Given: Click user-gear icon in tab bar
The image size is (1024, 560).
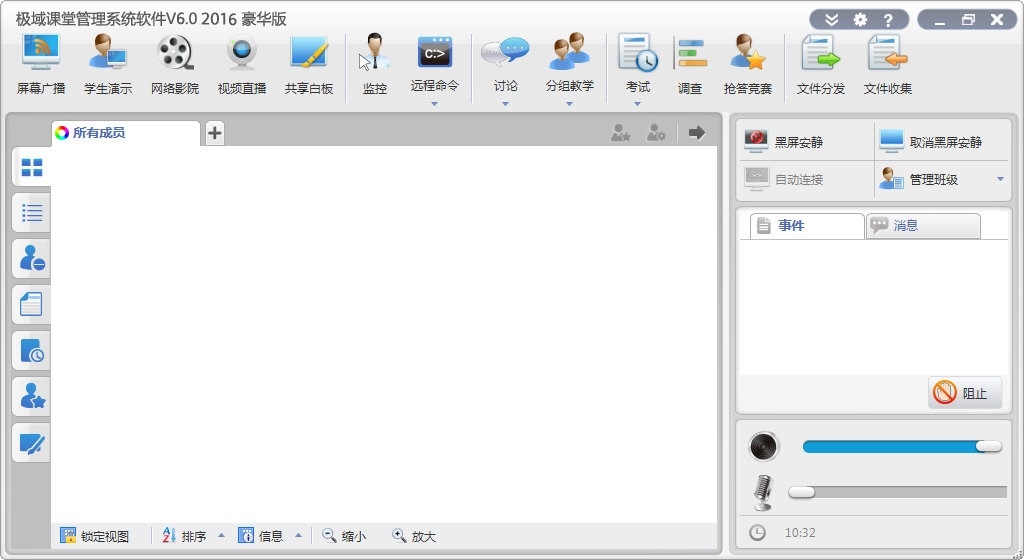Looking at the screenshot, I should tap(656, 133).
